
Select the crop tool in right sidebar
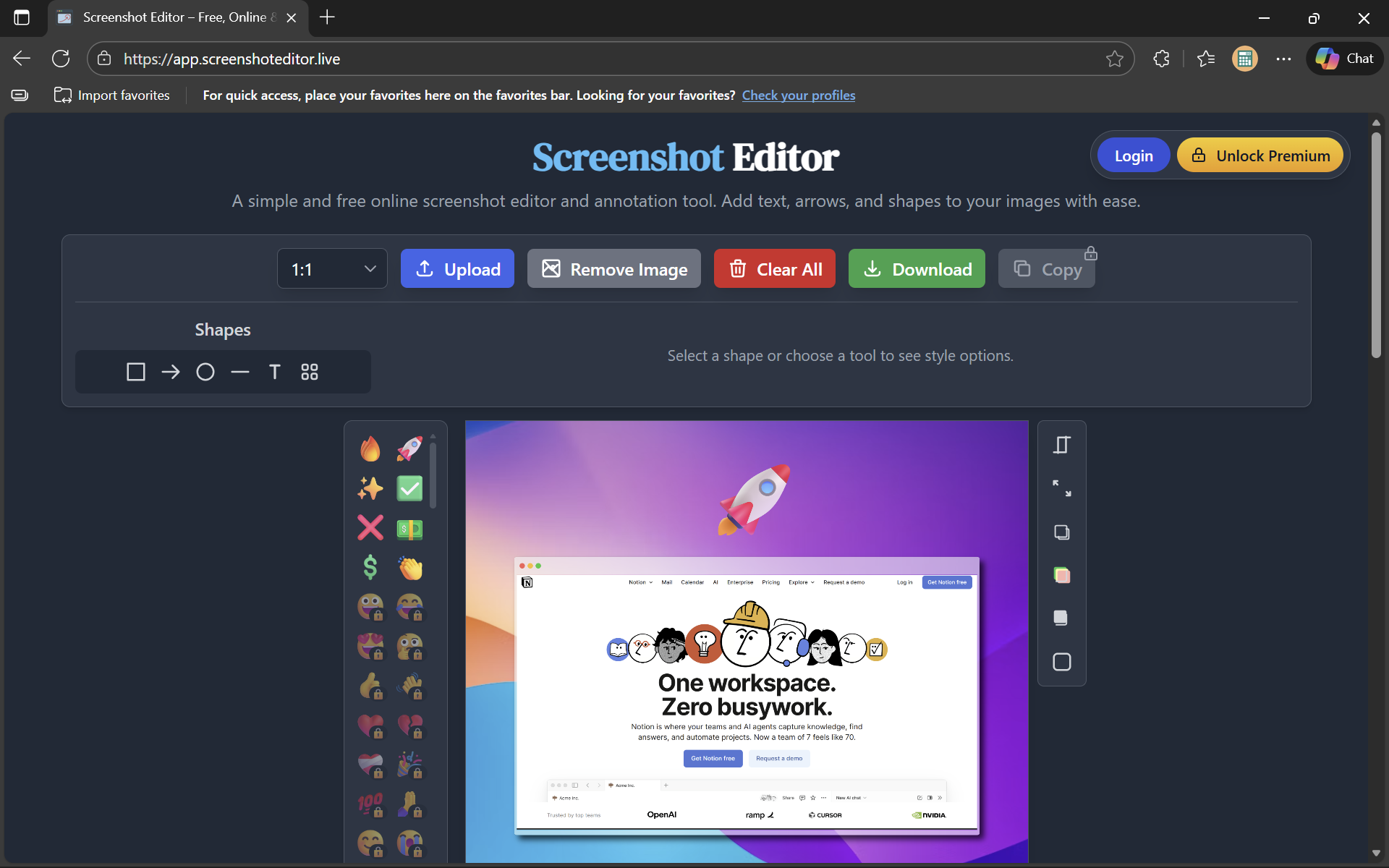[x=1061, y=444]
